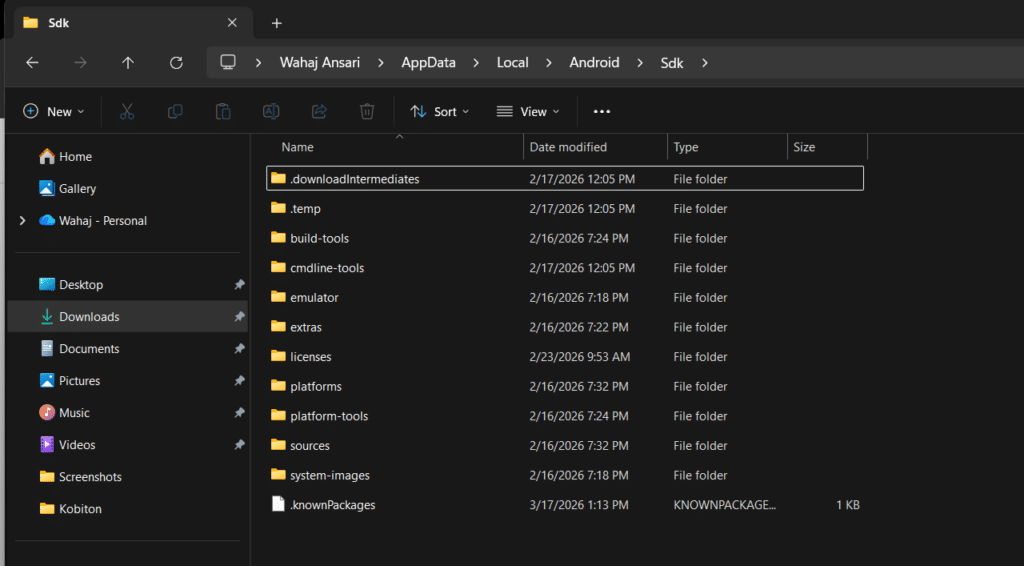Open the New item dropdown

(54, 112)
